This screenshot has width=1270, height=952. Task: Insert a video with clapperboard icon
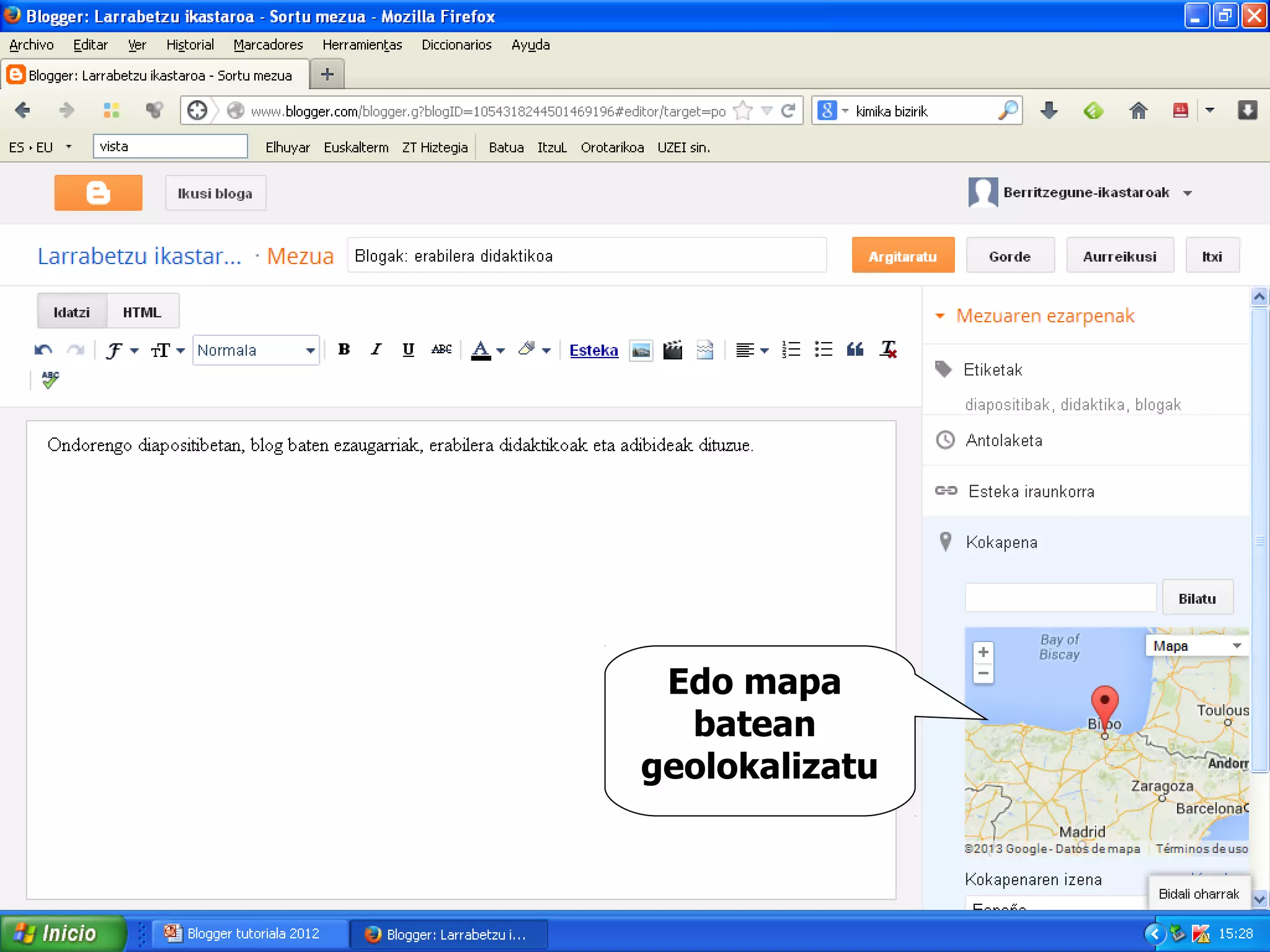click(672, 350)
